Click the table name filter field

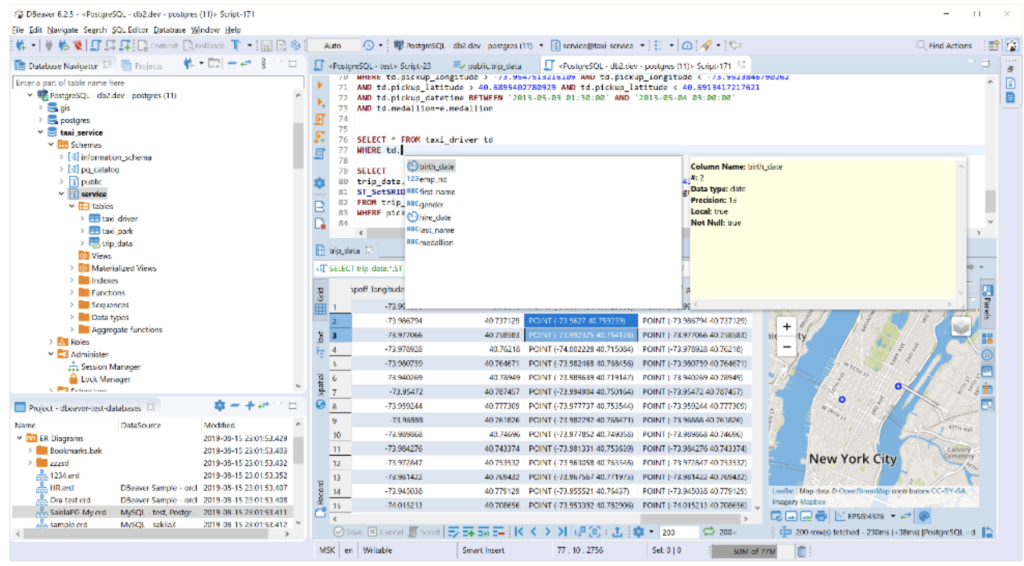click(x=158, y=83)
